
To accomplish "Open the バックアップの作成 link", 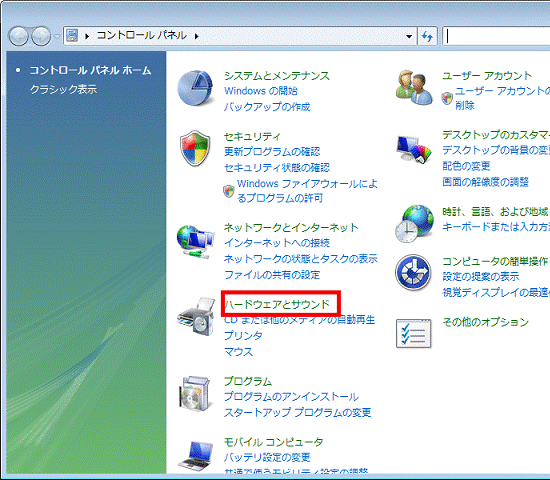I will pyautogui.click(x=267, y=107).
